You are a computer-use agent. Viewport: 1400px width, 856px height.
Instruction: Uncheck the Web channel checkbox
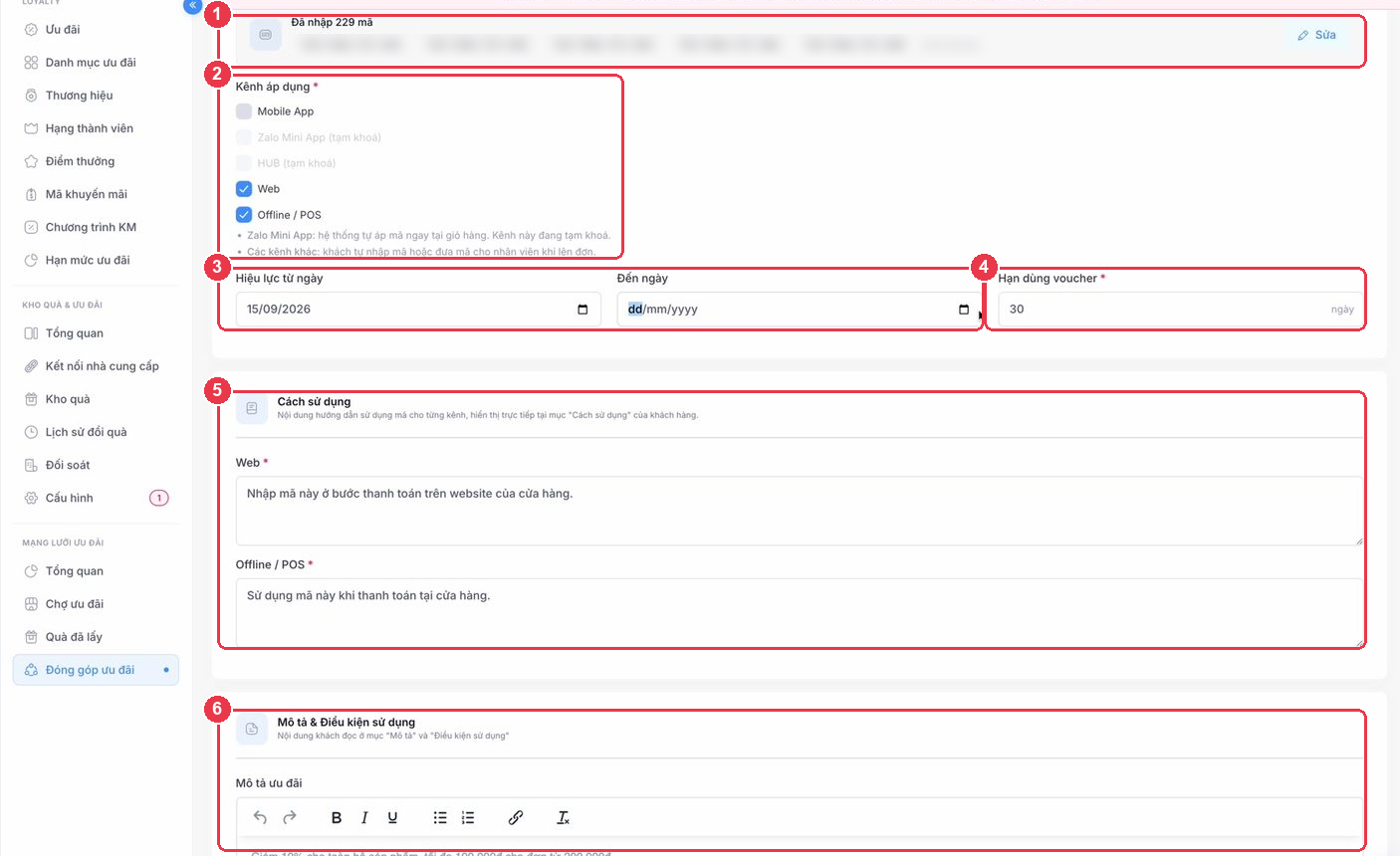(244, 189)
